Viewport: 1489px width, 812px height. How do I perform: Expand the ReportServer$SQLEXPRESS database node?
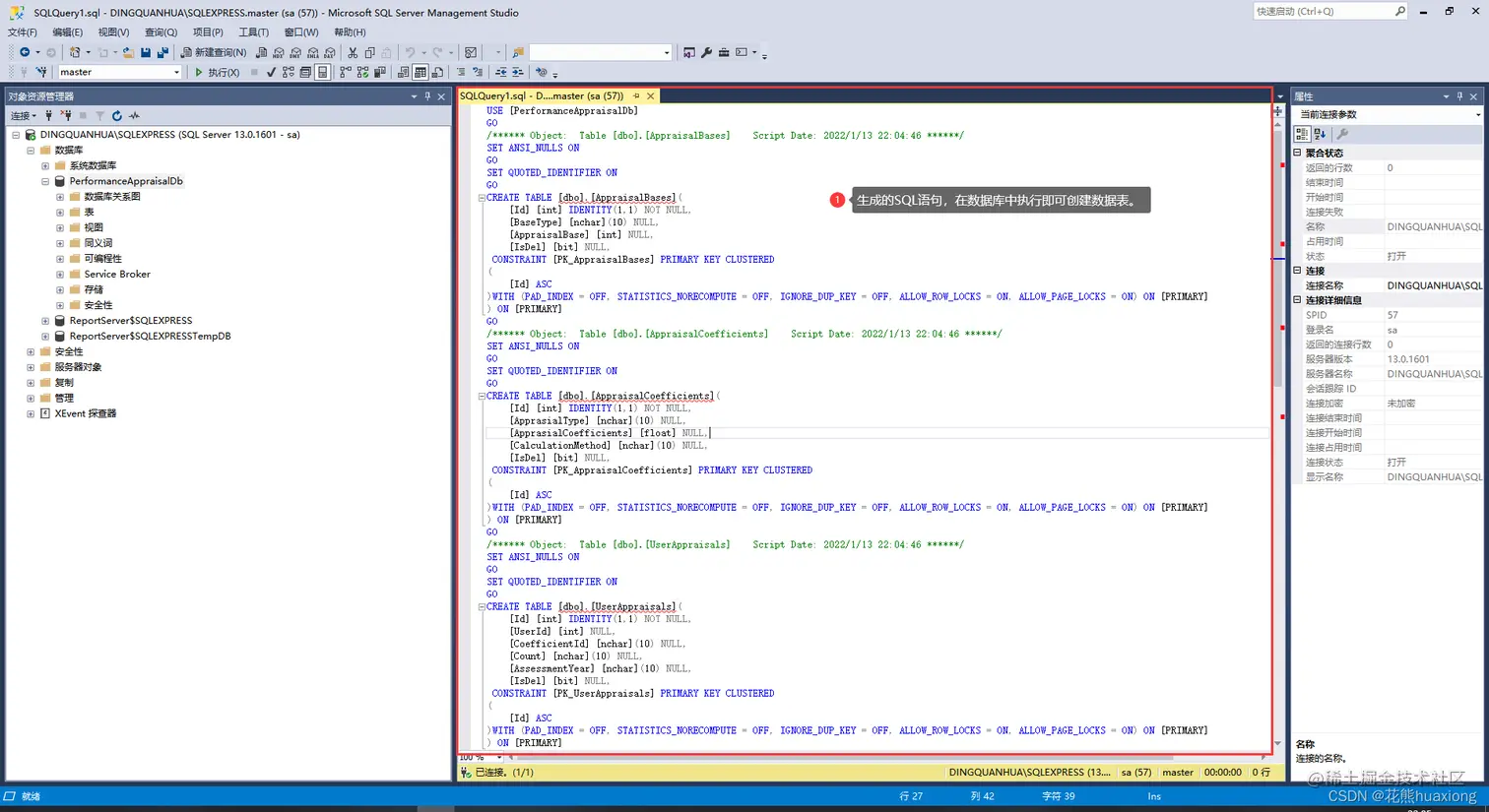[45, 321]
